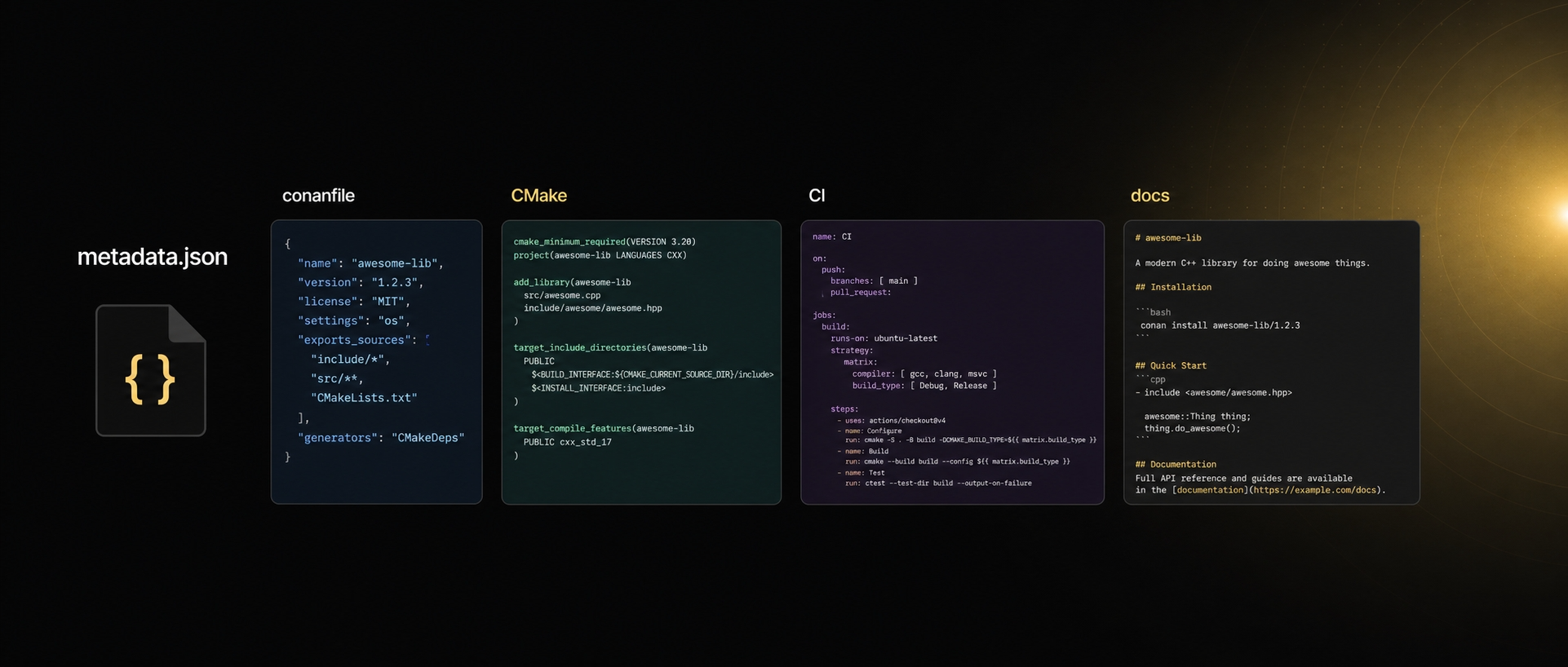Click the cmake_minimum_required(VERSION 3.20) line
This screenshot has height=667, width=1568.
pos(605,242)
